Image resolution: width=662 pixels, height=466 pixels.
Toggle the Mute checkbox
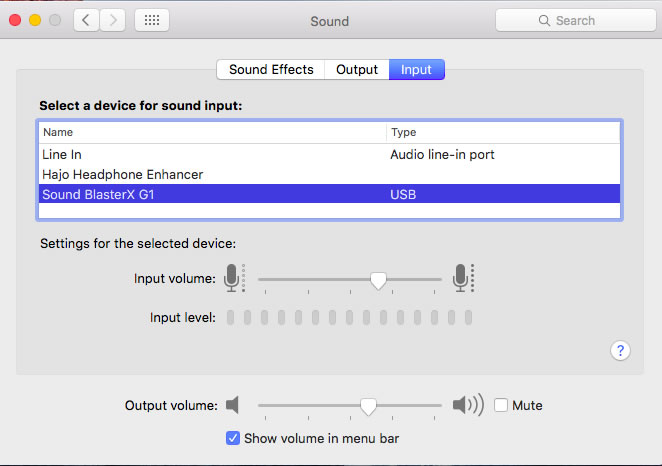point(502,405)
